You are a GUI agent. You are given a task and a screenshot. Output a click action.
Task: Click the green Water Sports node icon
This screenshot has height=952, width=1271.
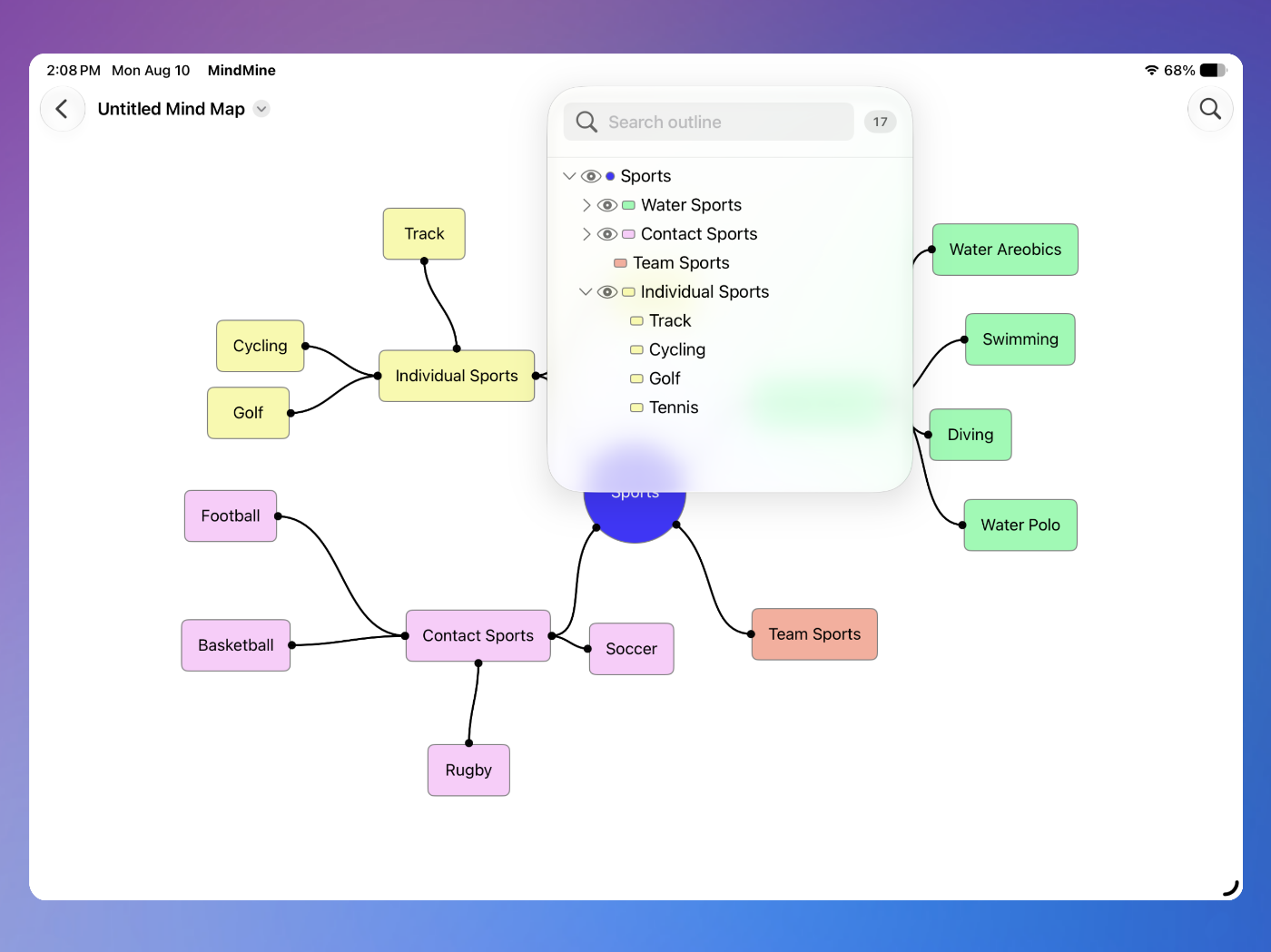point(628,205)
